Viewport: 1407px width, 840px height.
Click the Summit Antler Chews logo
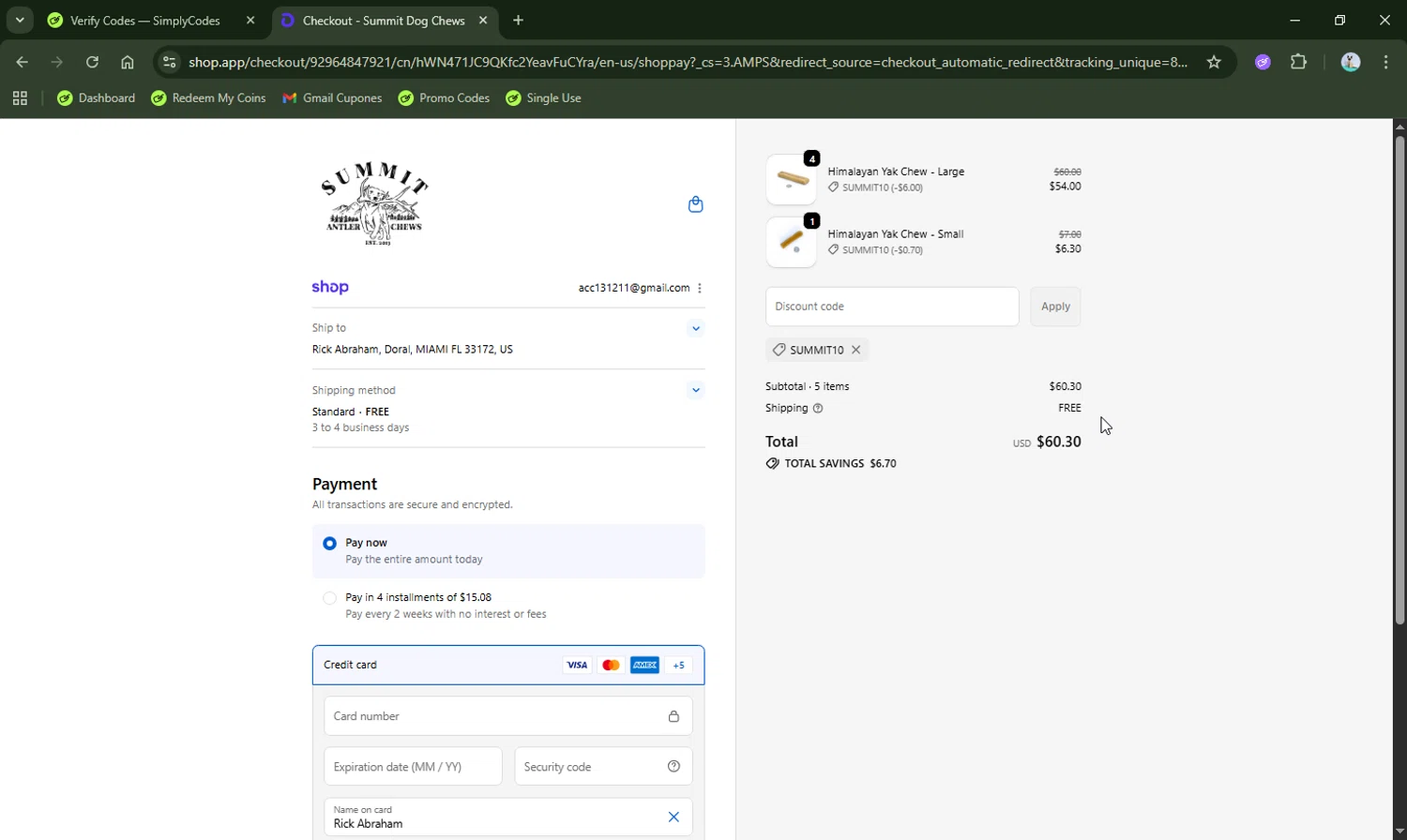click(x=375, y=203)
